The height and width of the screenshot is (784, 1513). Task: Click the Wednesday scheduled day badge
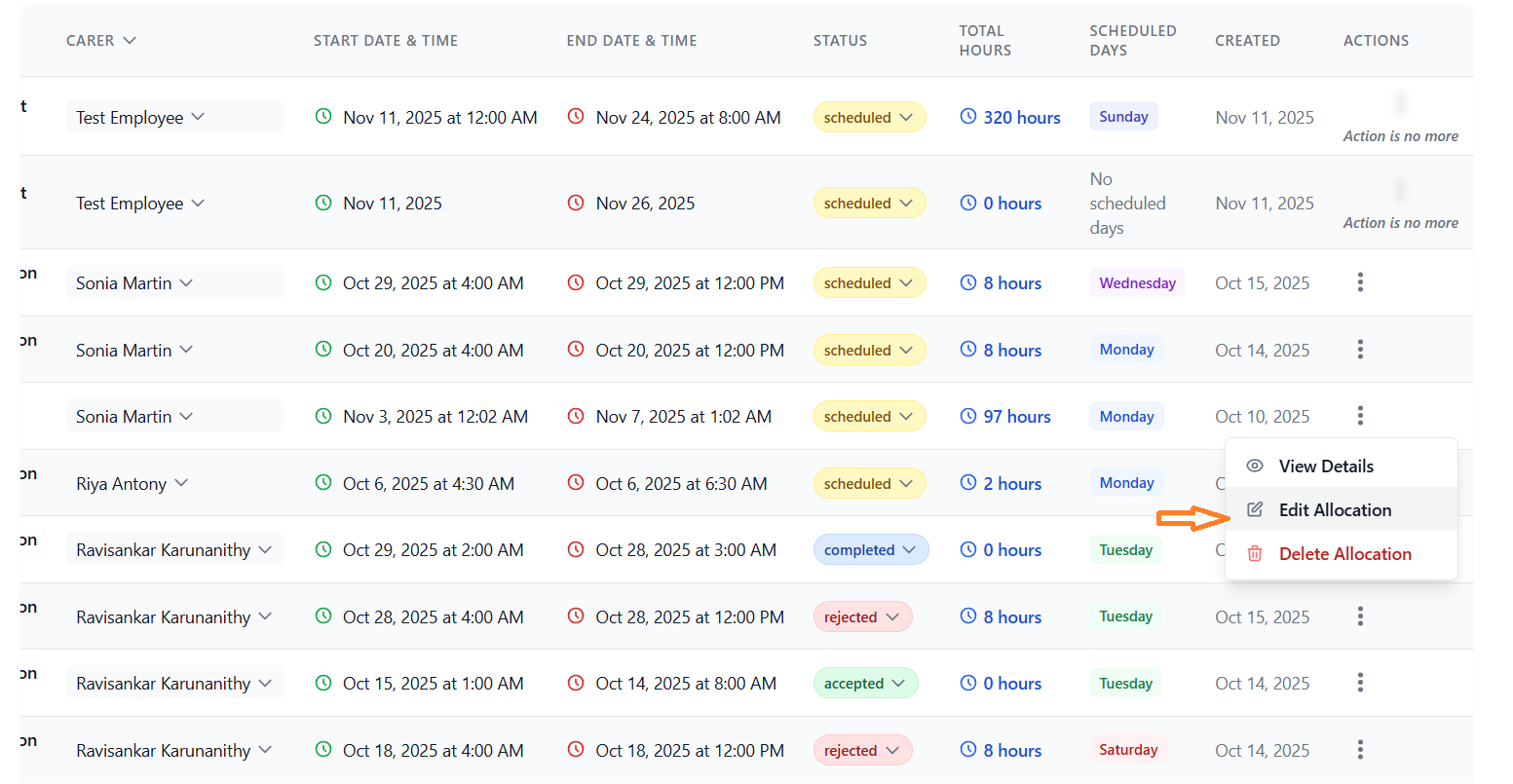(1136, 283)
